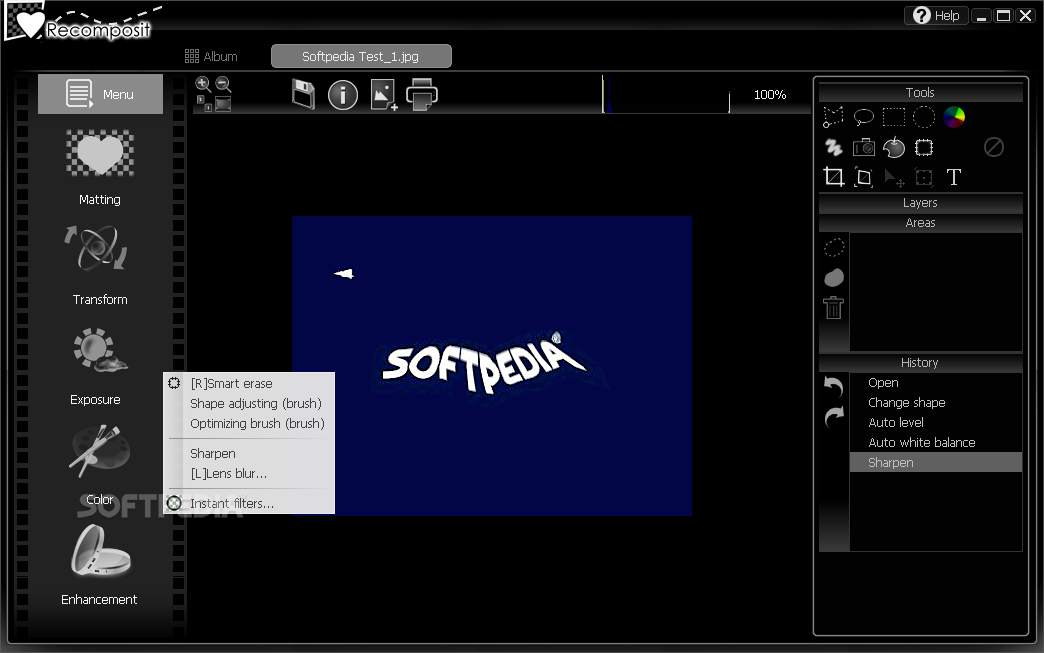Click the 100% zoom level value

[770, 95]
